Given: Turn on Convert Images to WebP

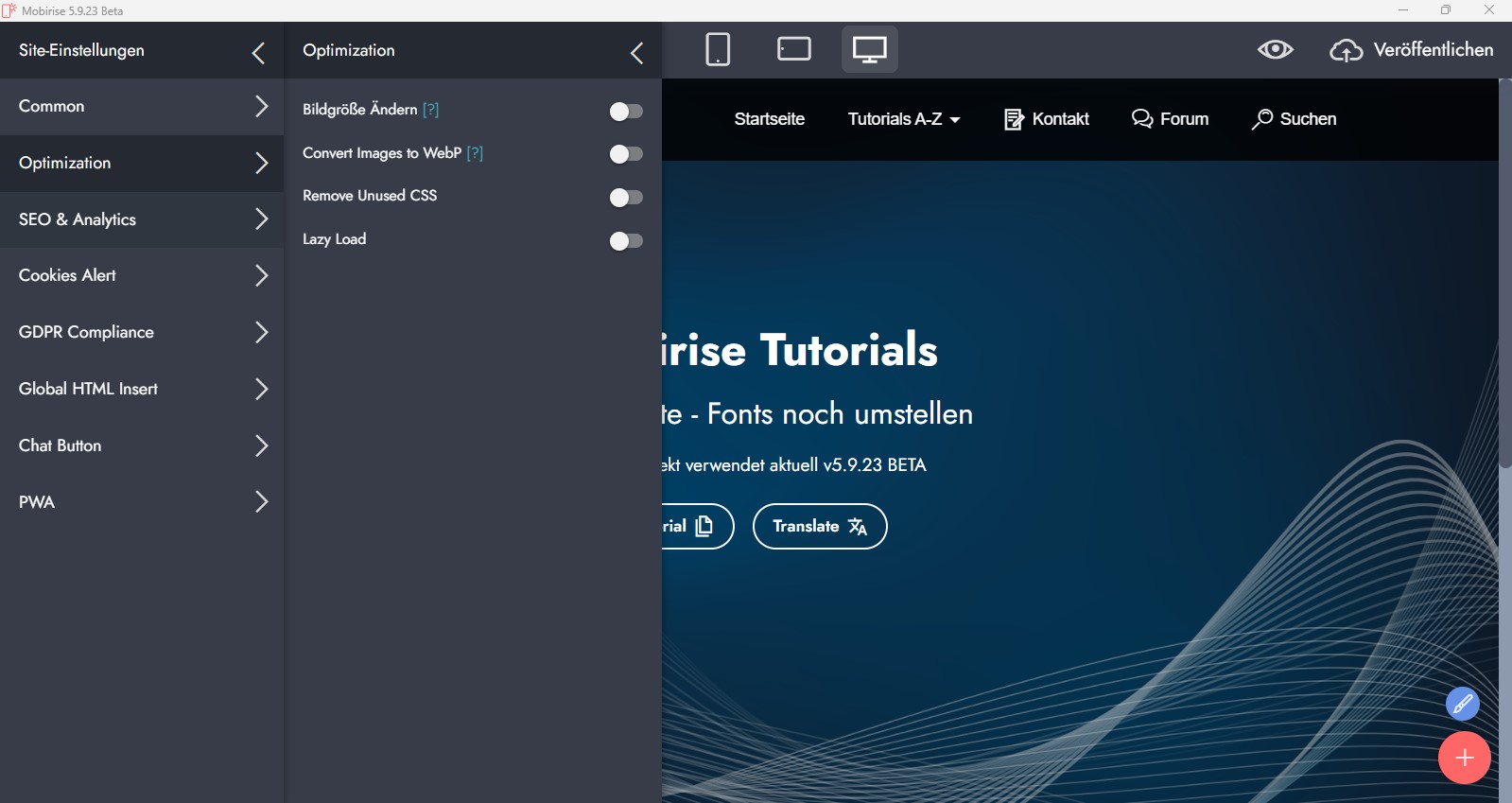Looking at the screenshot, I should pyautogui.click(x=625, y=154).
